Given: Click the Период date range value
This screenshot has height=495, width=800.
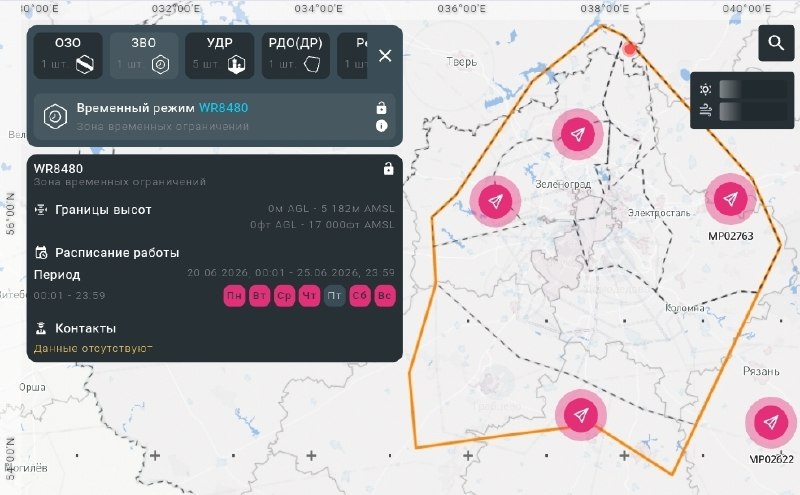Looking at the screenshot, I should [291, 273].
